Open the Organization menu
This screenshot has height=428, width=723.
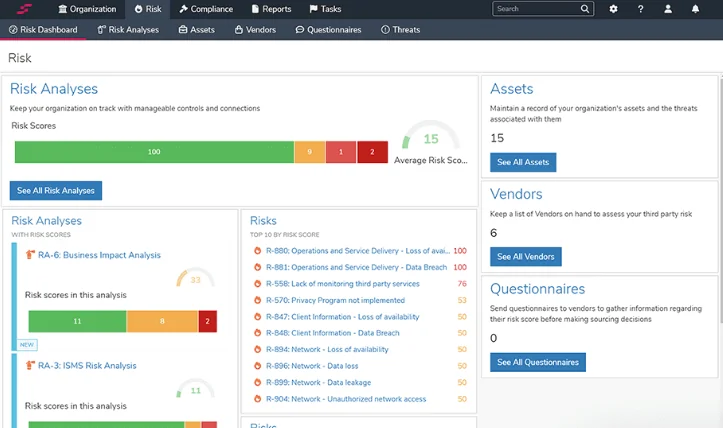87,9
